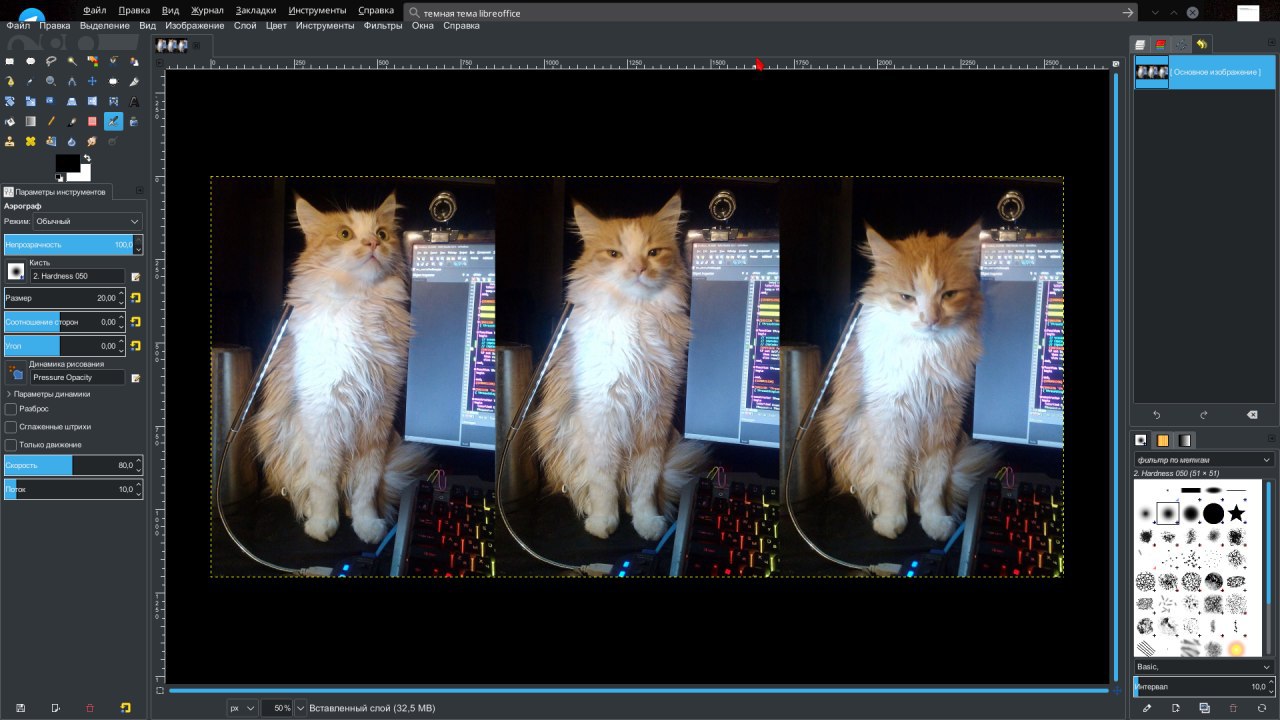Select the Measure tool
The height and width of the screenshot is (720, 1280).
coord(72,81)
